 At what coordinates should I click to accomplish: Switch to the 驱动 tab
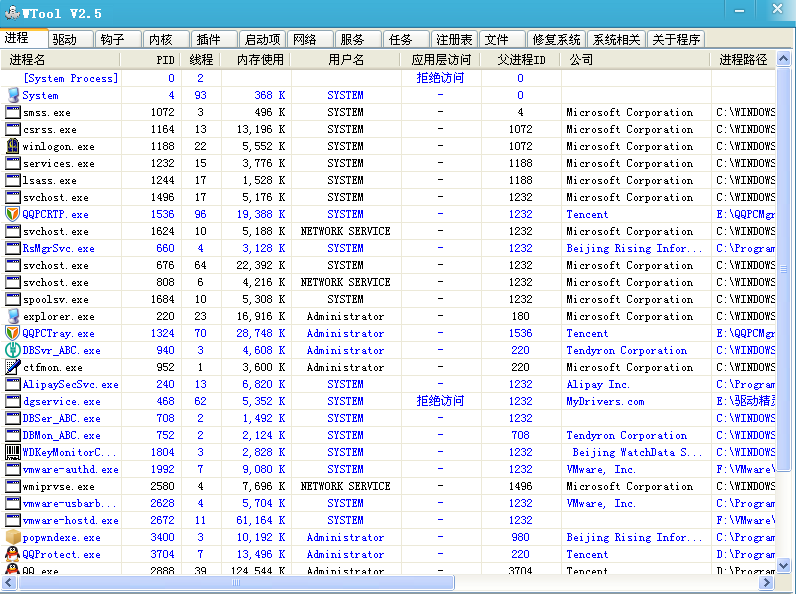66,39
